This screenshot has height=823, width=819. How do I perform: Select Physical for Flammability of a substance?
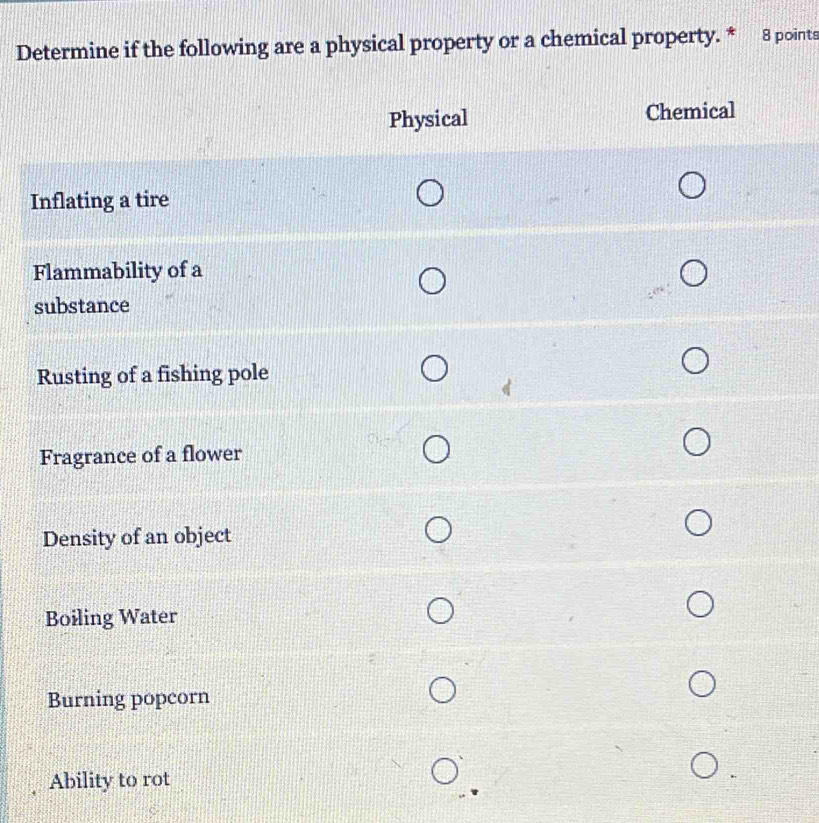[431, 283]
